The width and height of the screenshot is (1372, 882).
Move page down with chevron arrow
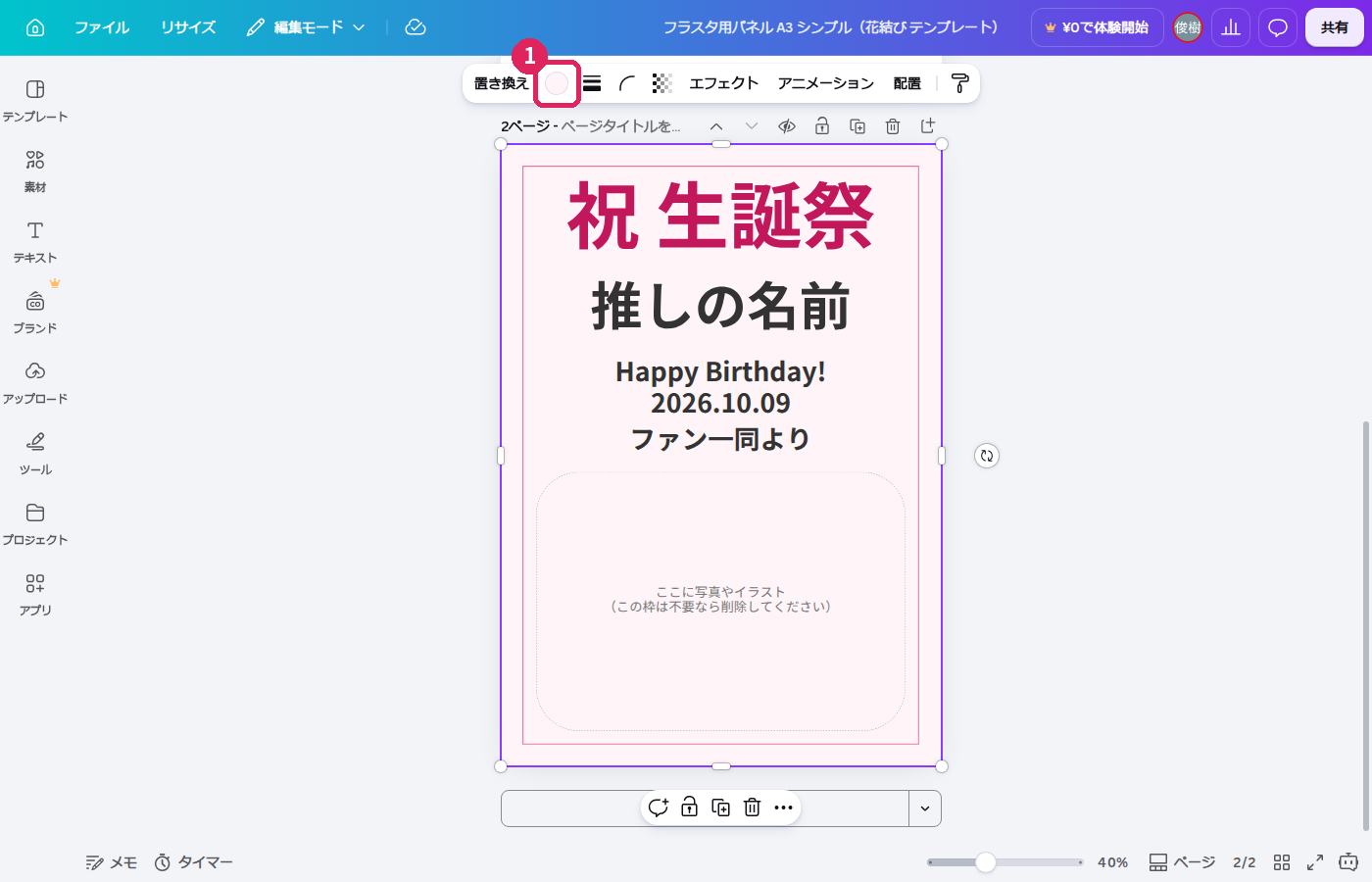pyautogui.click(x=752, y=126)
